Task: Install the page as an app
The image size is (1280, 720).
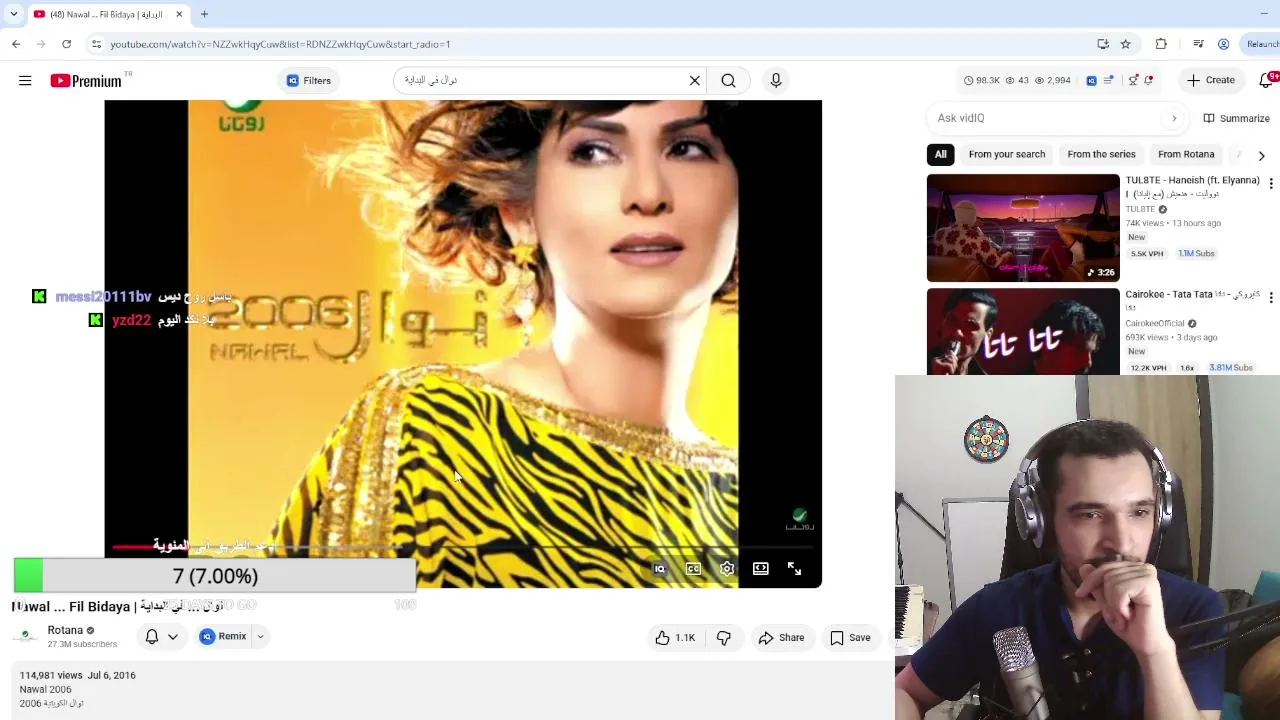Action: click(x=1102, y=44)
